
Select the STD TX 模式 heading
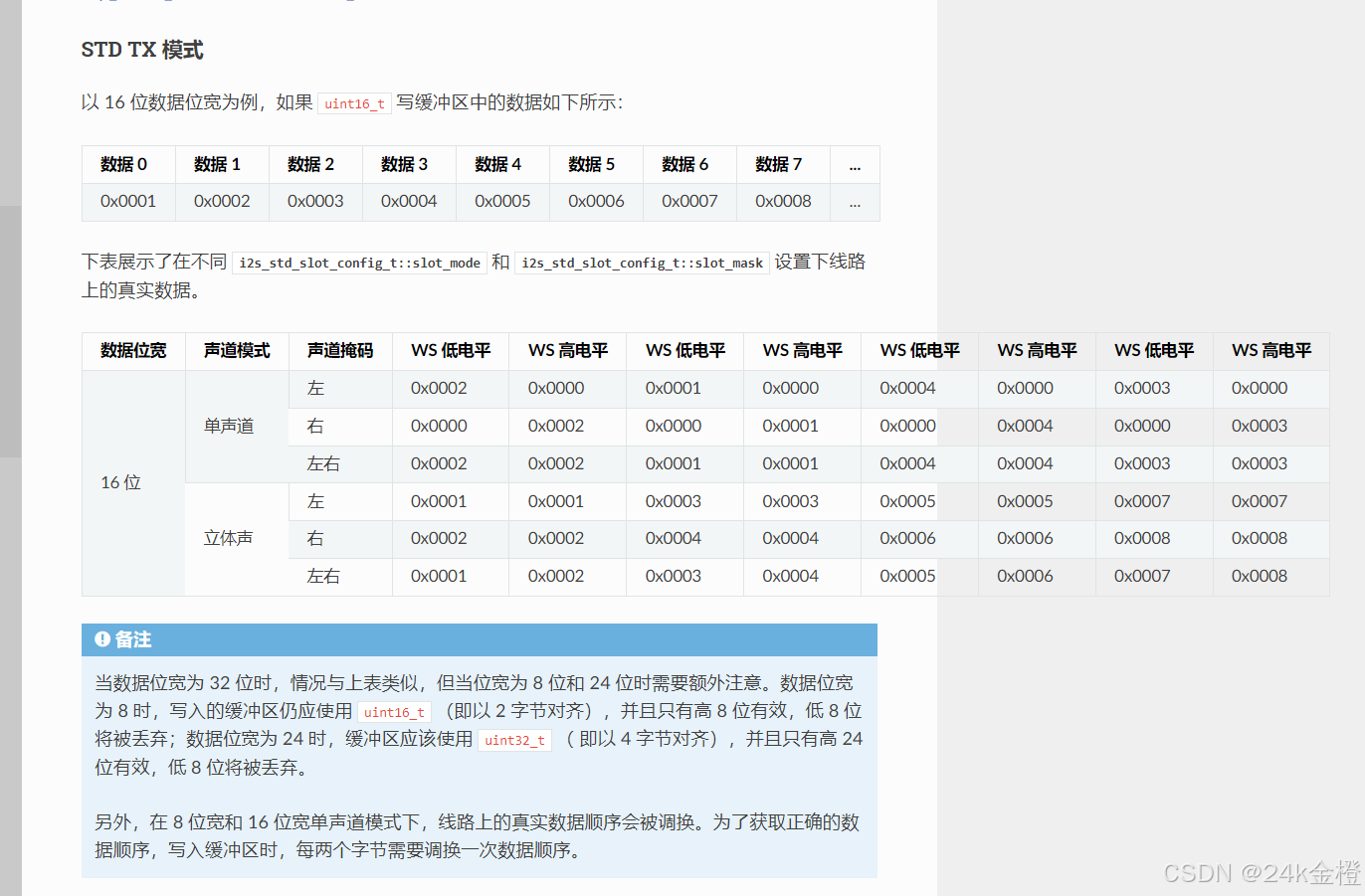[141, 49]
